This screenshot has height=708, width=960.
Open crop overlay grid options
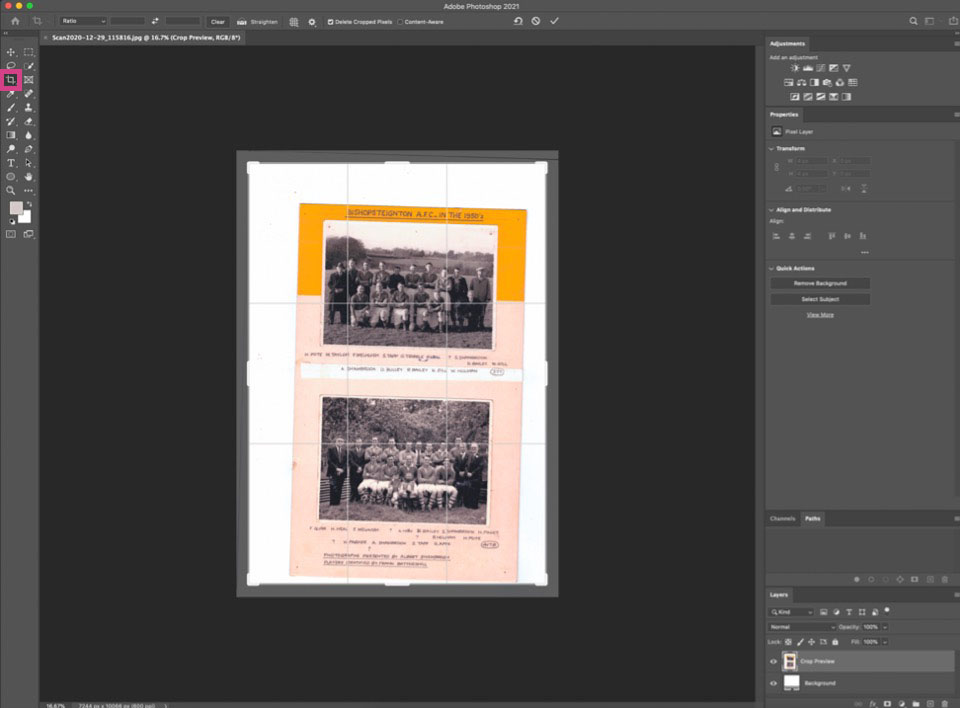(294, 22)
